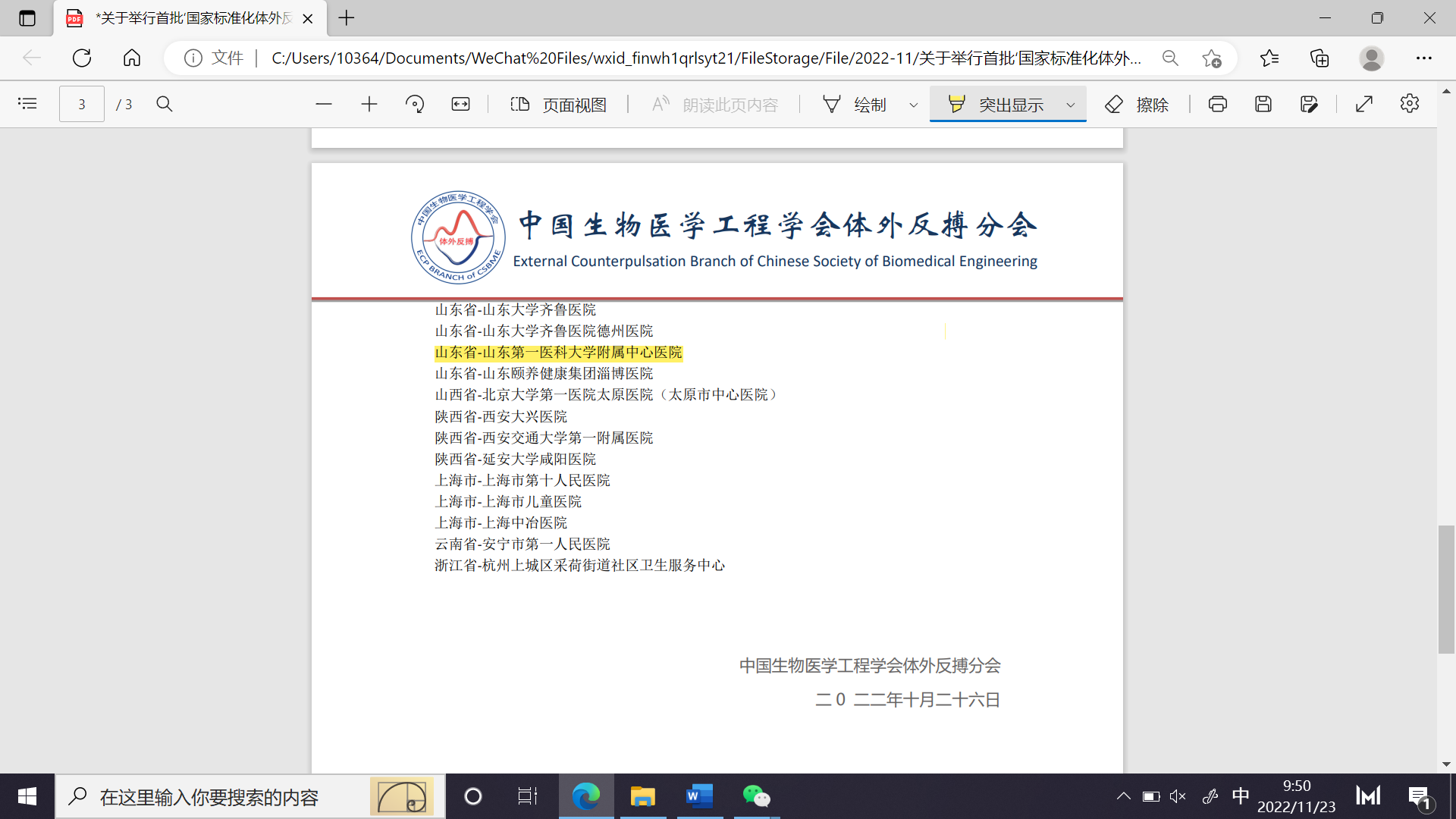Open the notification action center
This screenshot has height=819, width=1456.
1420,797
